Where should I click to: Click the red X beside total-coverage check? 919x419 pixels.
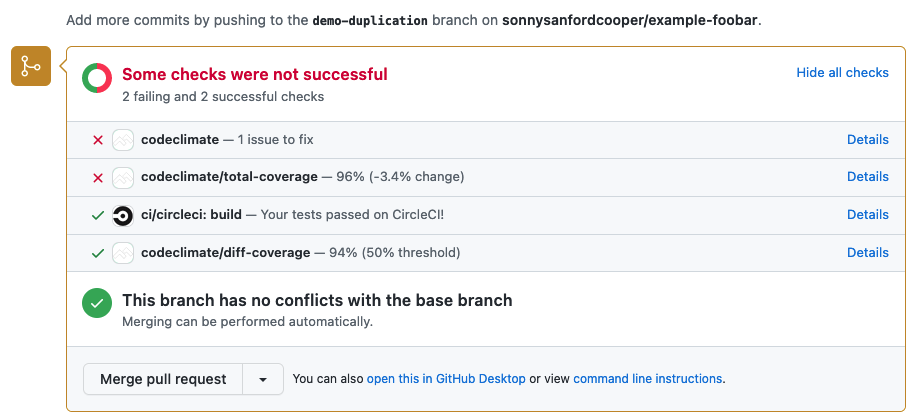pyautogui.click(x=98, y=178)
